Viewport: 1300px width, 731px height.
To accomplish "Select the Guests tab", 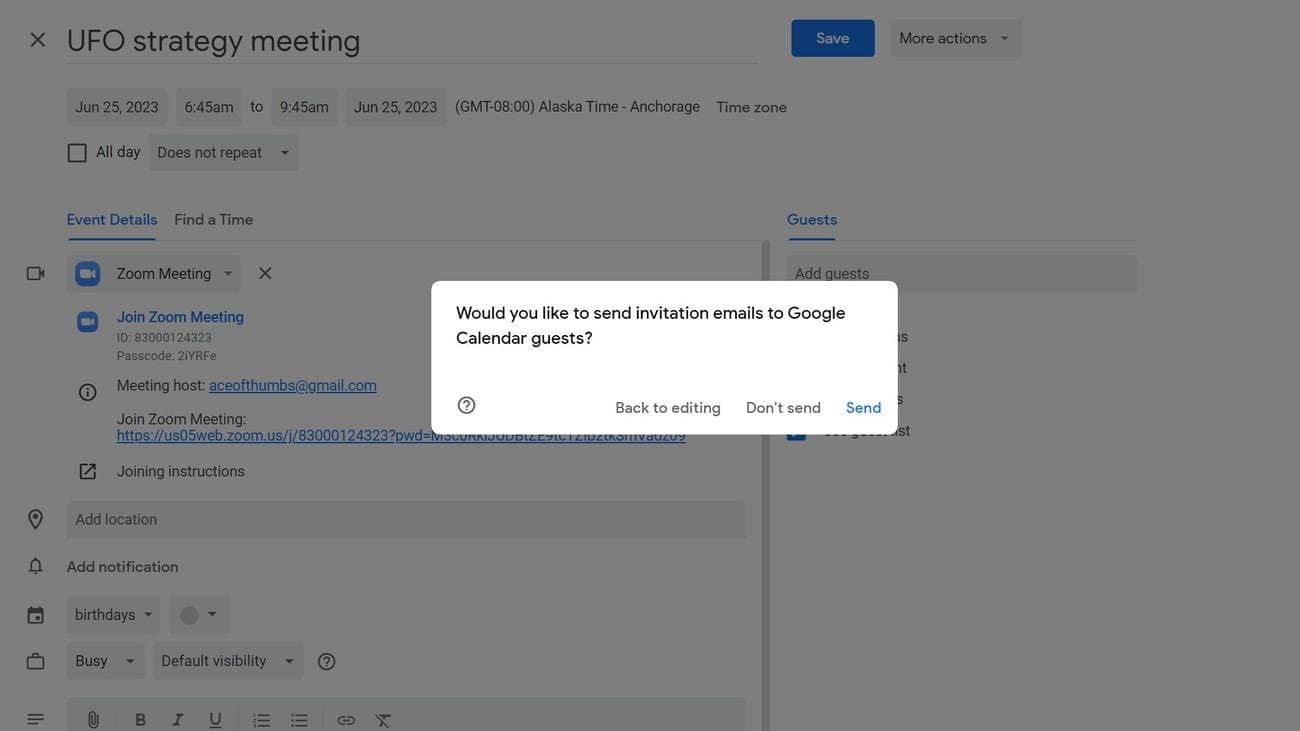I will pos(811,220).
